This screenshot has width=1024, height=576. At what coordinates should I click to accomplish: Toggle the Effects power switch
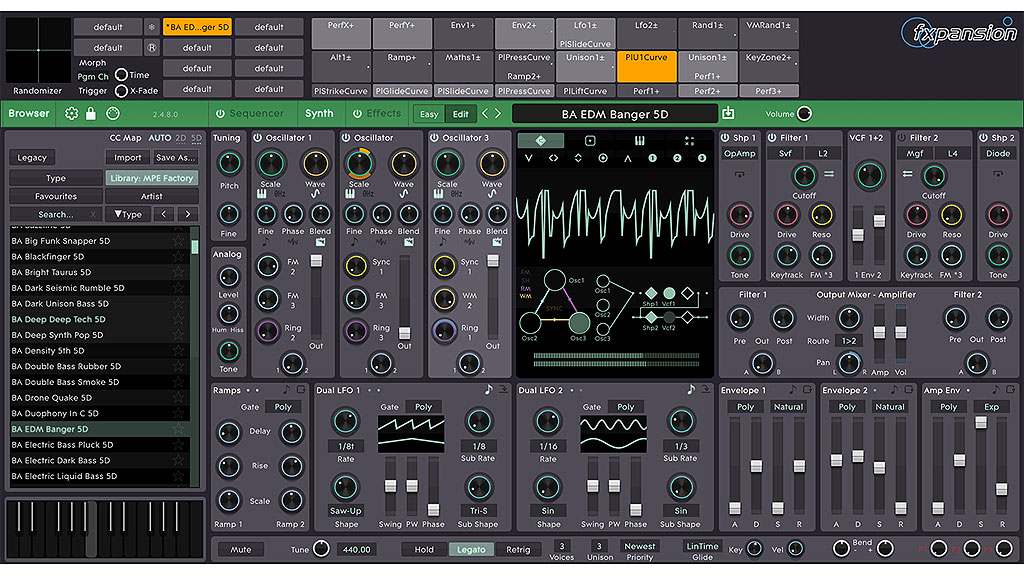point(356,114)
